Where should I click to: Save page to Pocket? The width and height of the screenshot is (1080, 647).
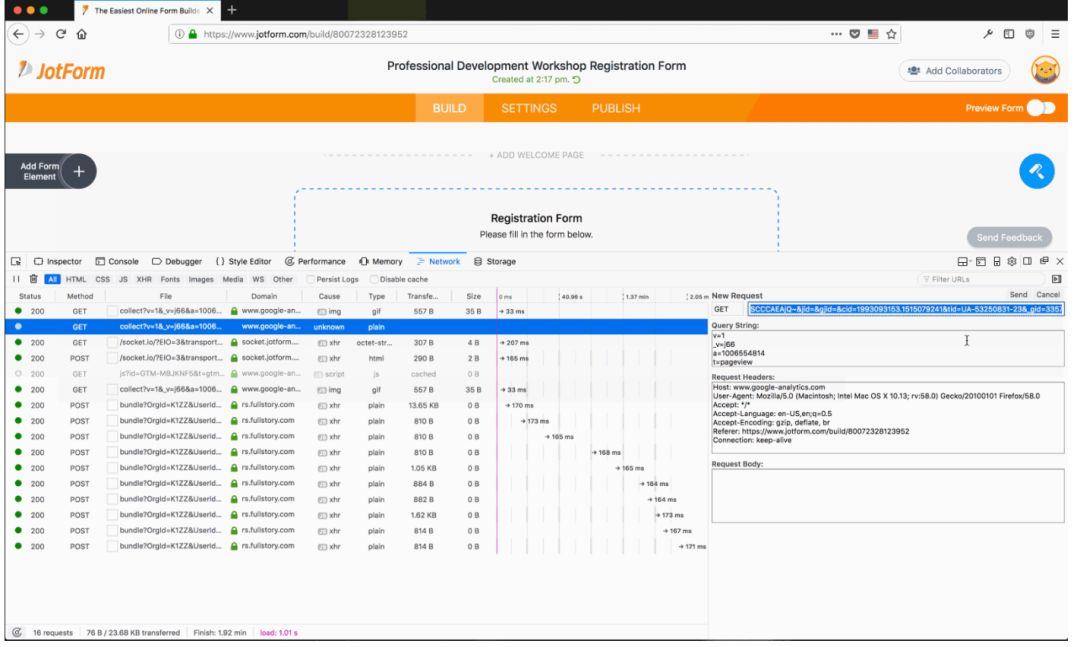pos(853,33)
